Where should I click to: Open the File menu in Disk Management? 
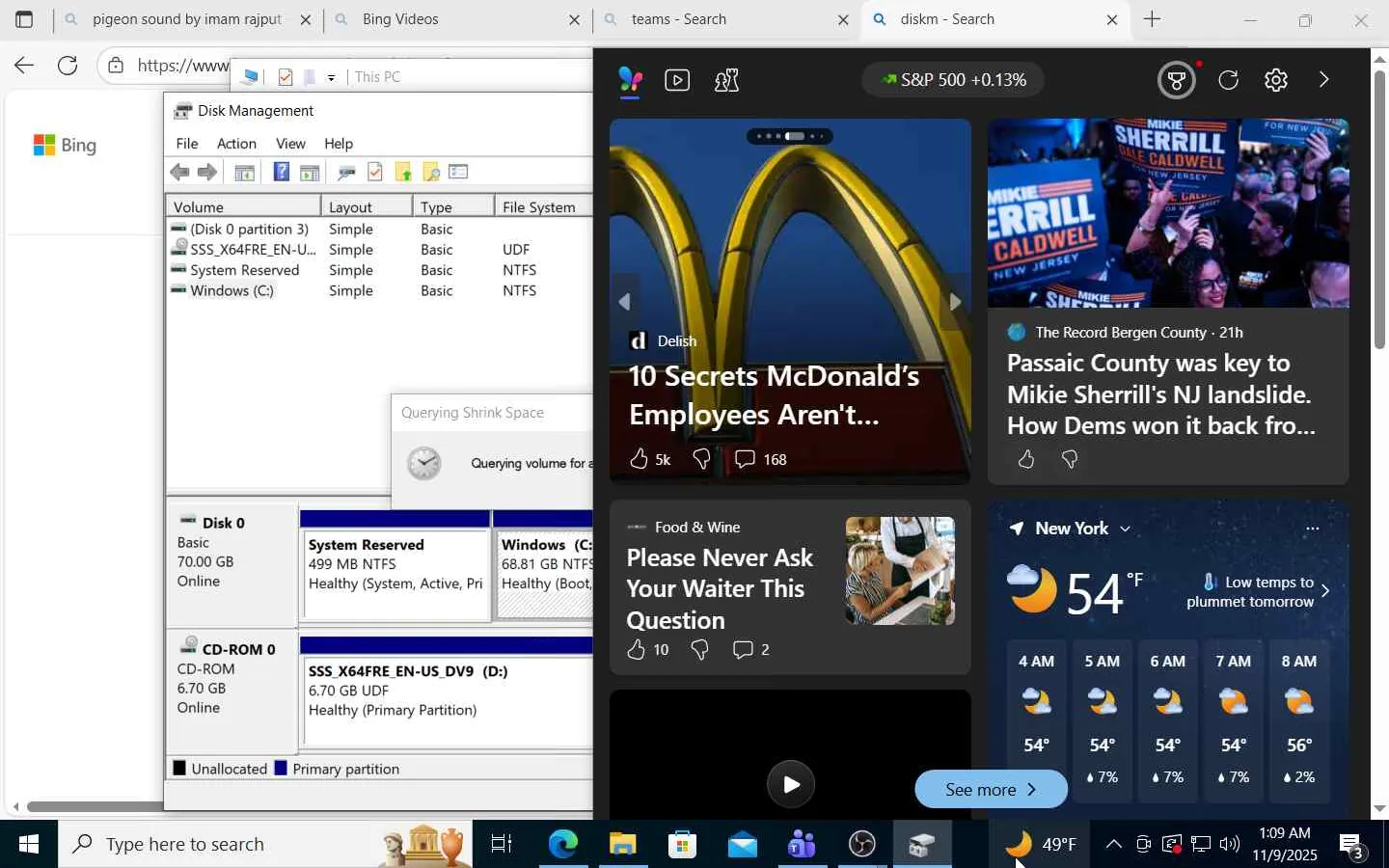187,144
